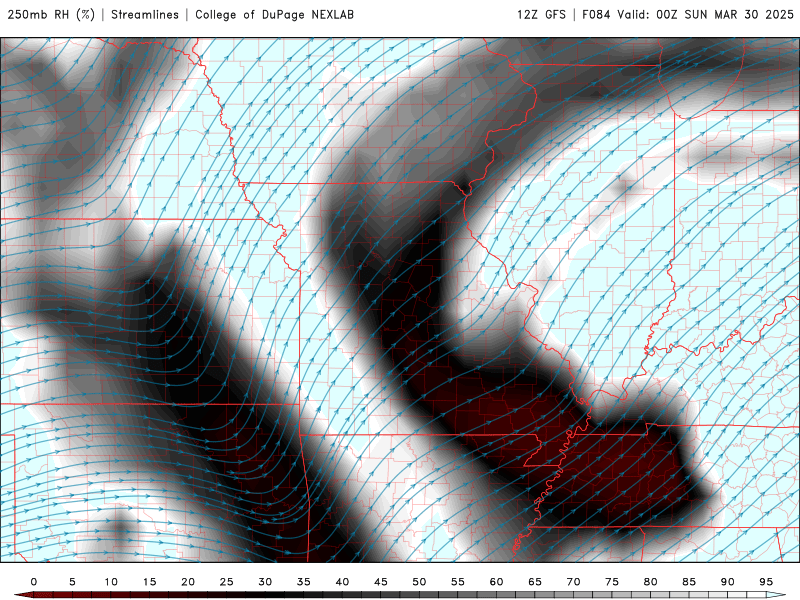Click the colorbar label "55"
Screen dimensions: 800x600
tap(458, 582)
